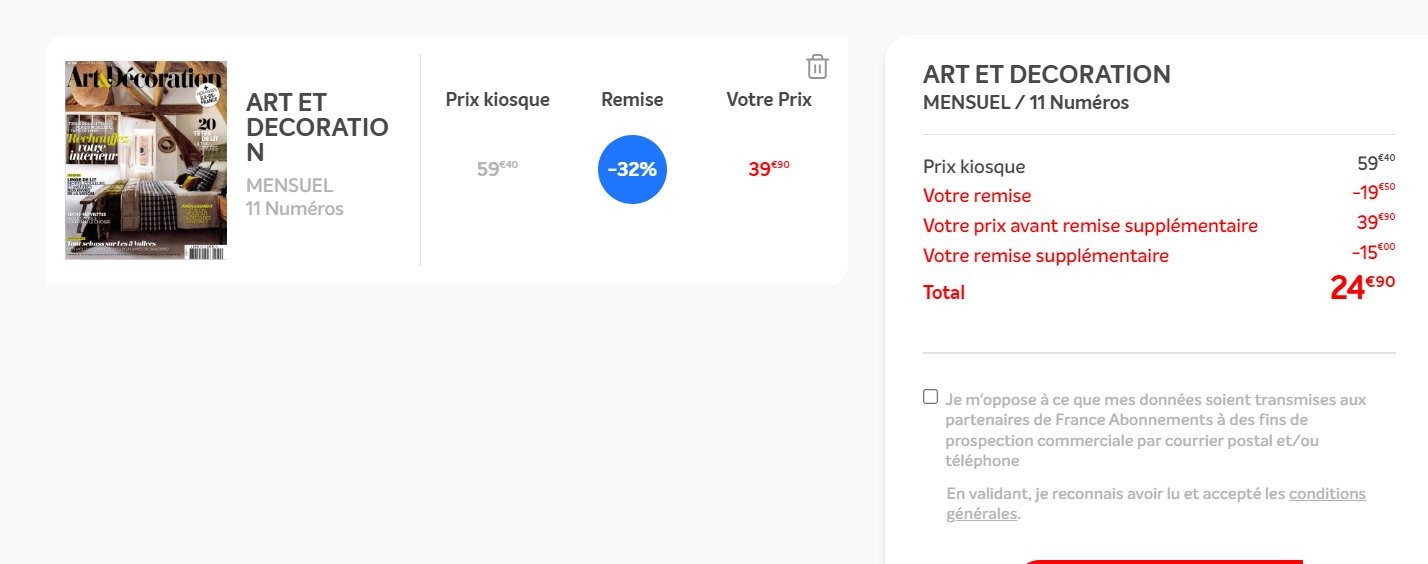Screen dimensions: 1428x564
Task: Open the conditions générales link
Action: [x=1326, y=494]
